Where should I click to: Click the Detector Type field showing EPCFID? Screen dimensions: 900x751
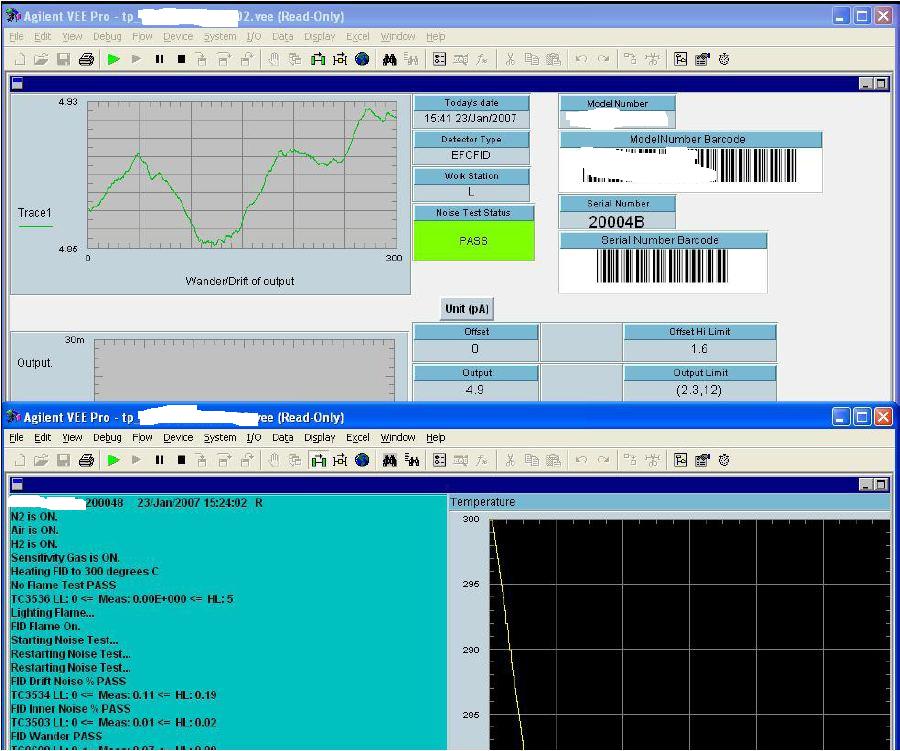[472, 155]
